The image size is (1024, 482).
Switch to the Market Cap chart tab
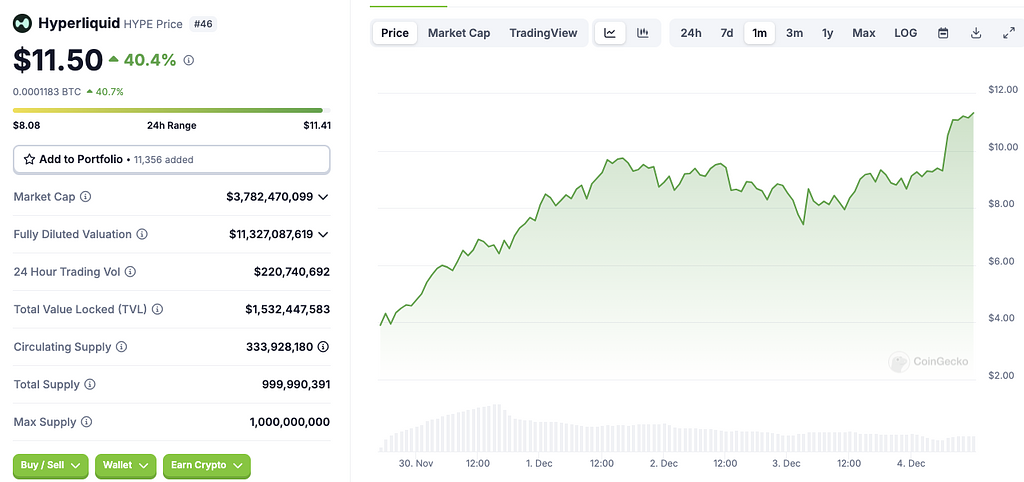pos(459,33)
